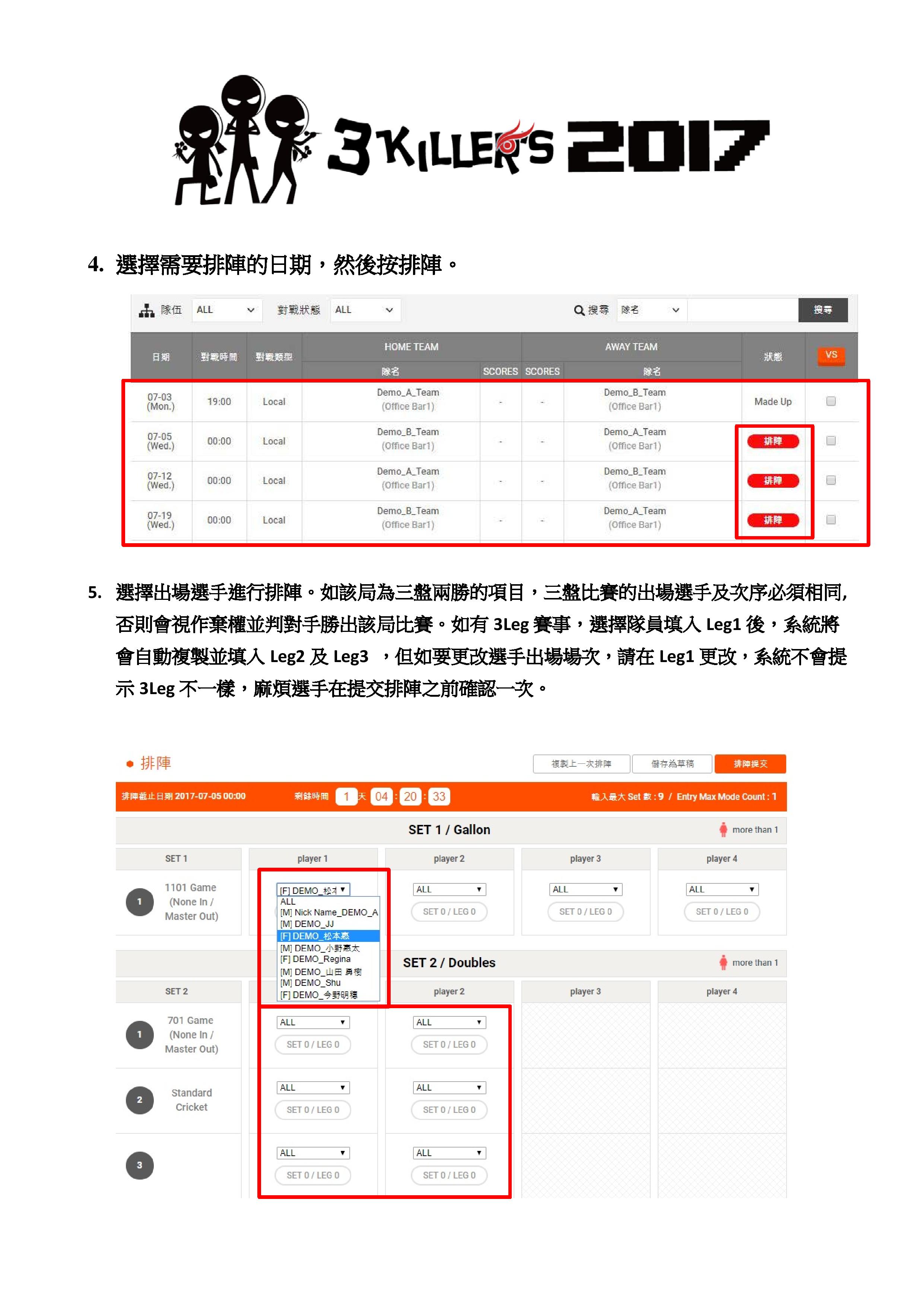Viewport: 924px width, 1307px height.
Task: Click inside the search text field
Action: click(743, 310)
